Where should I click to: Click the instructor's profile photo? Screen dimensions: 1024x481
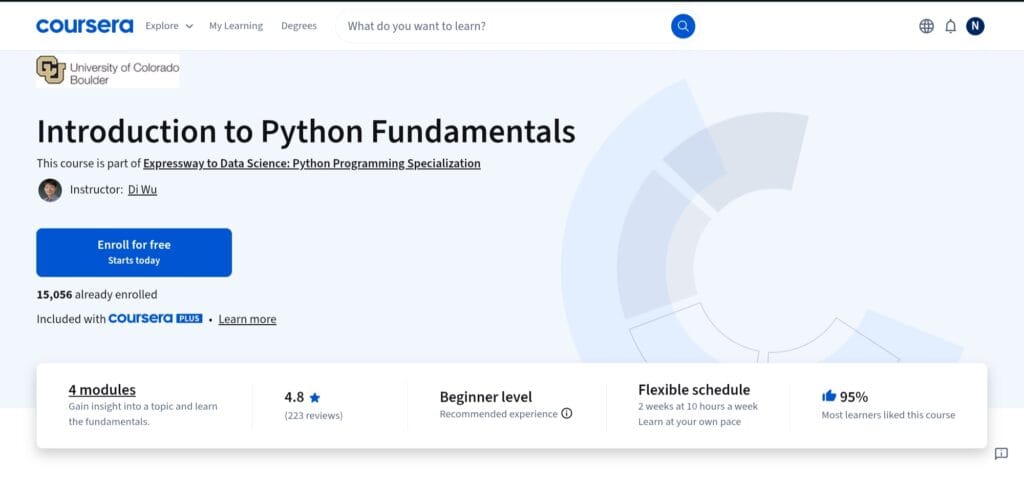[50, 190]
